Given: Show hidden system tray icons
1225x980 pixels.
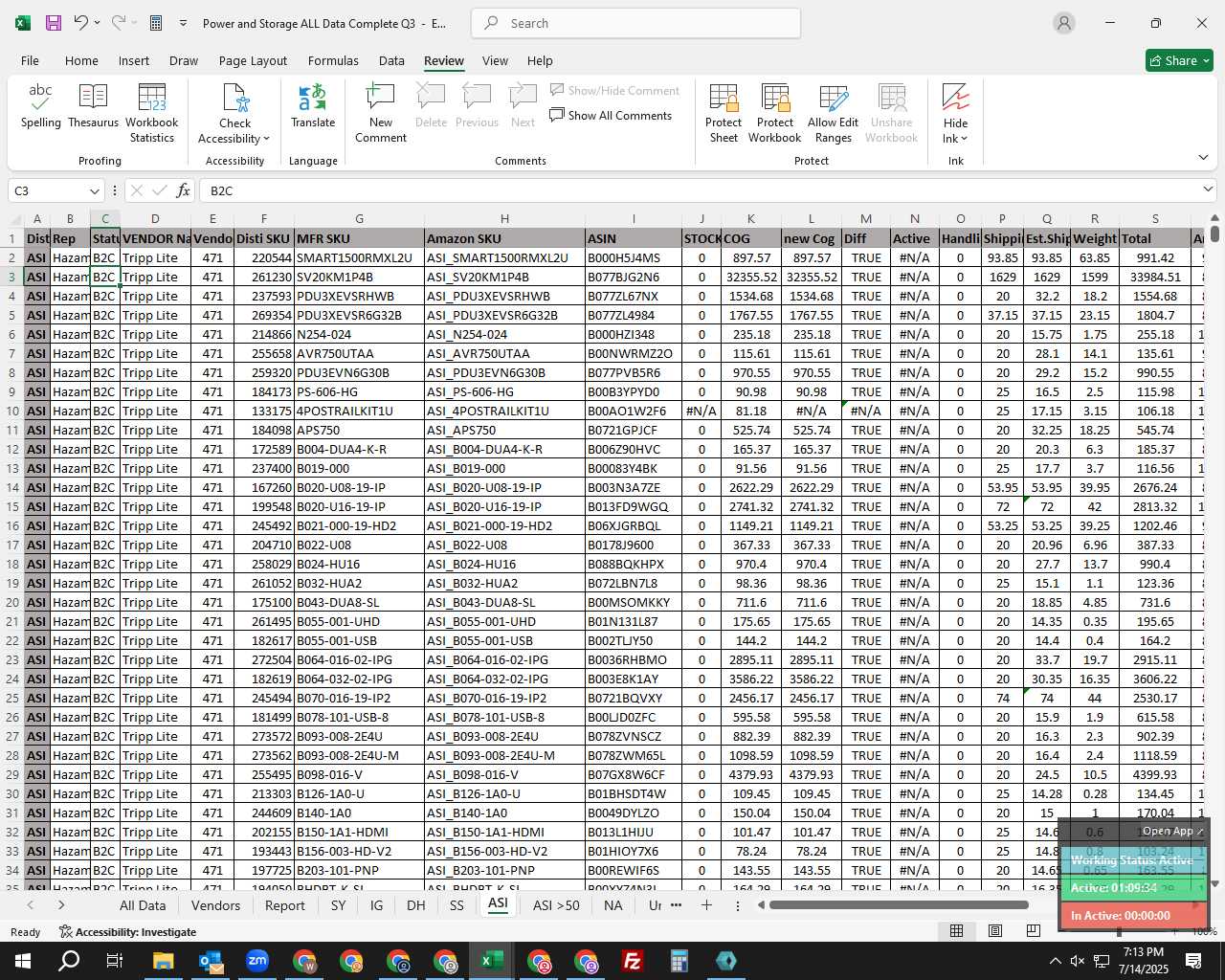Looking at the screenshot, I should (1055, 961).
